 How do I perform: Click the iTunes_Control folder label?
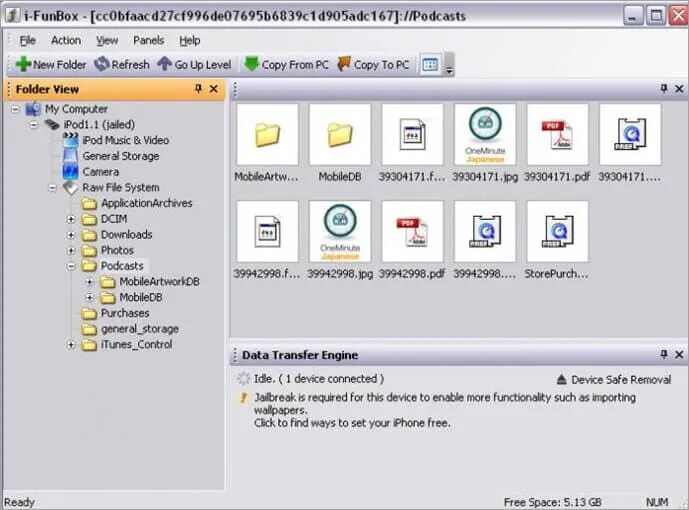pyautogui.click(x=137, y=345)
